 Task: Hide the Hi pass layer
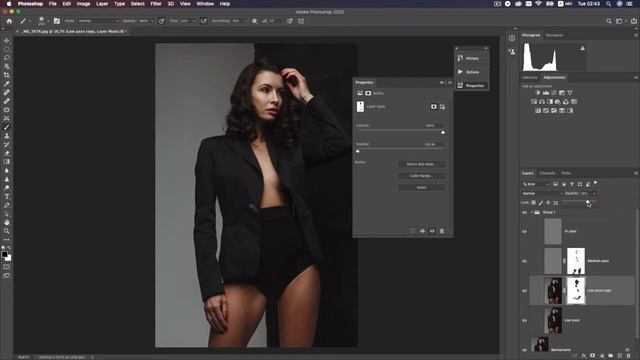click(x=524, y=231)
